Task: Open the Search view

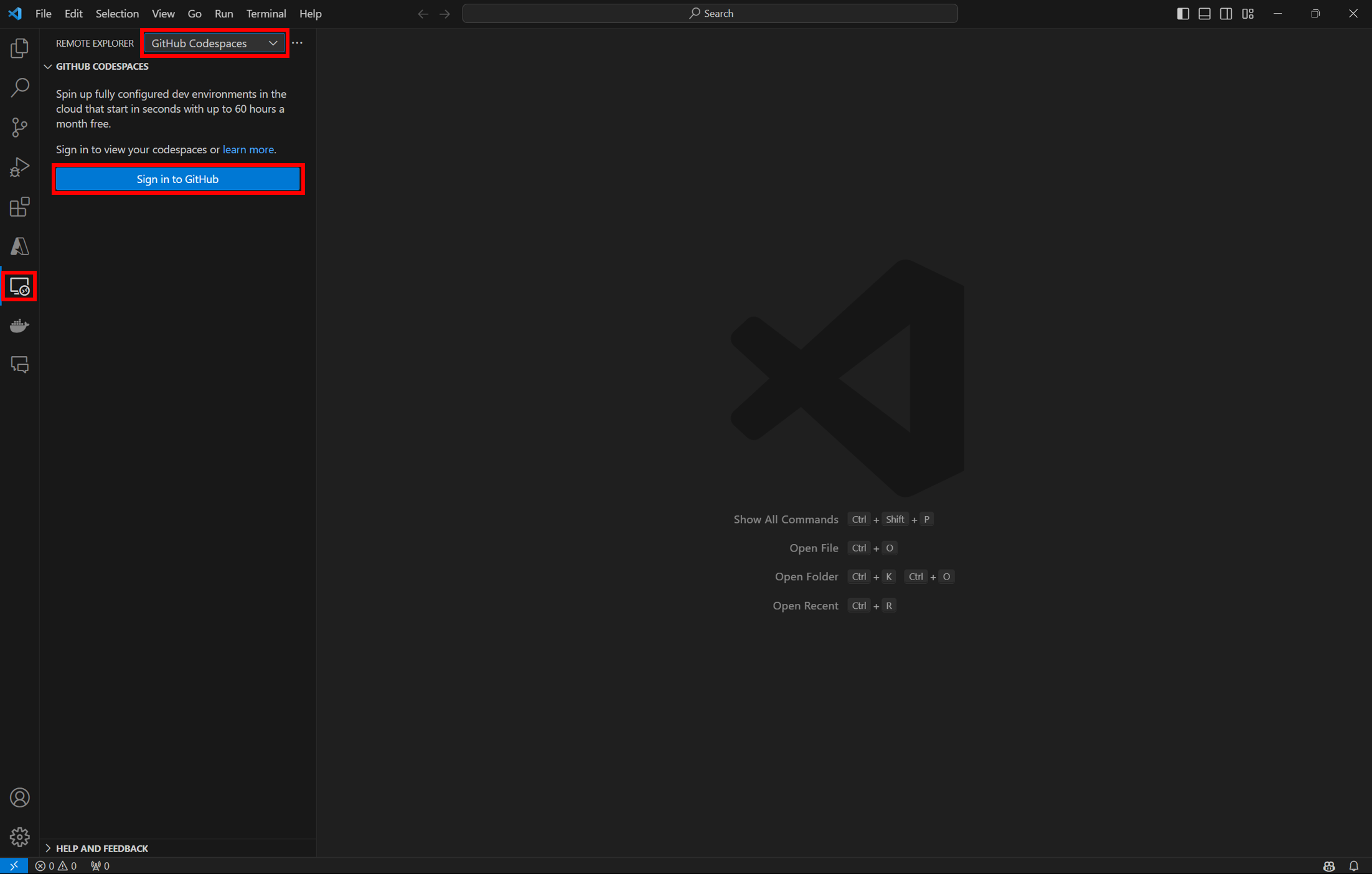Action: [19, 87]
